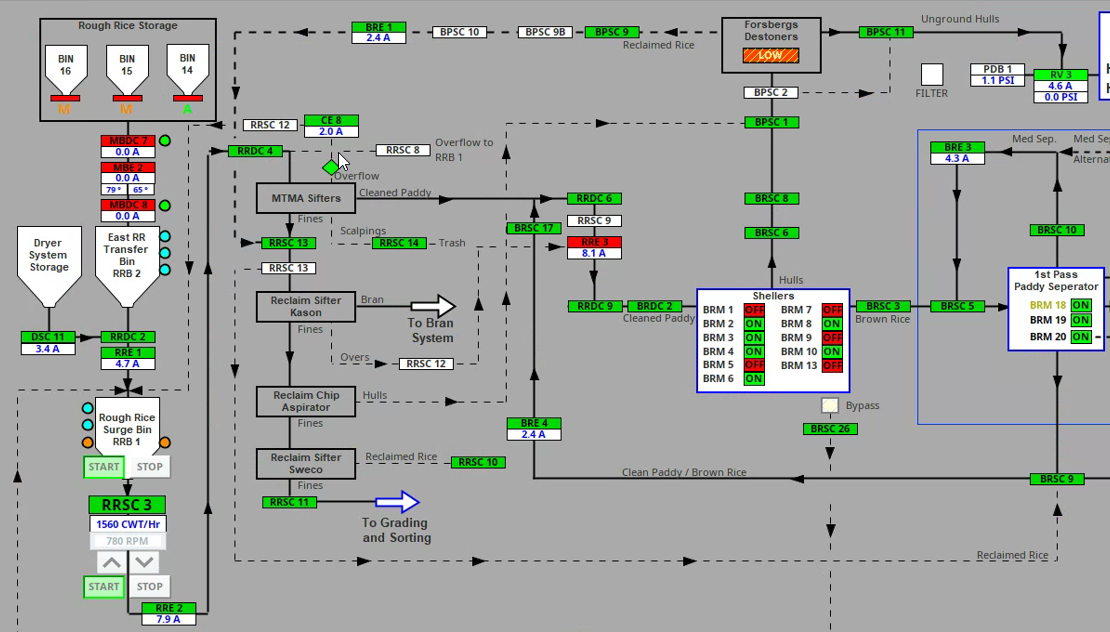Screen dimensions: 1110x632
Task: Select the BIN 15 storage hopper
Action: coord(127,69)
